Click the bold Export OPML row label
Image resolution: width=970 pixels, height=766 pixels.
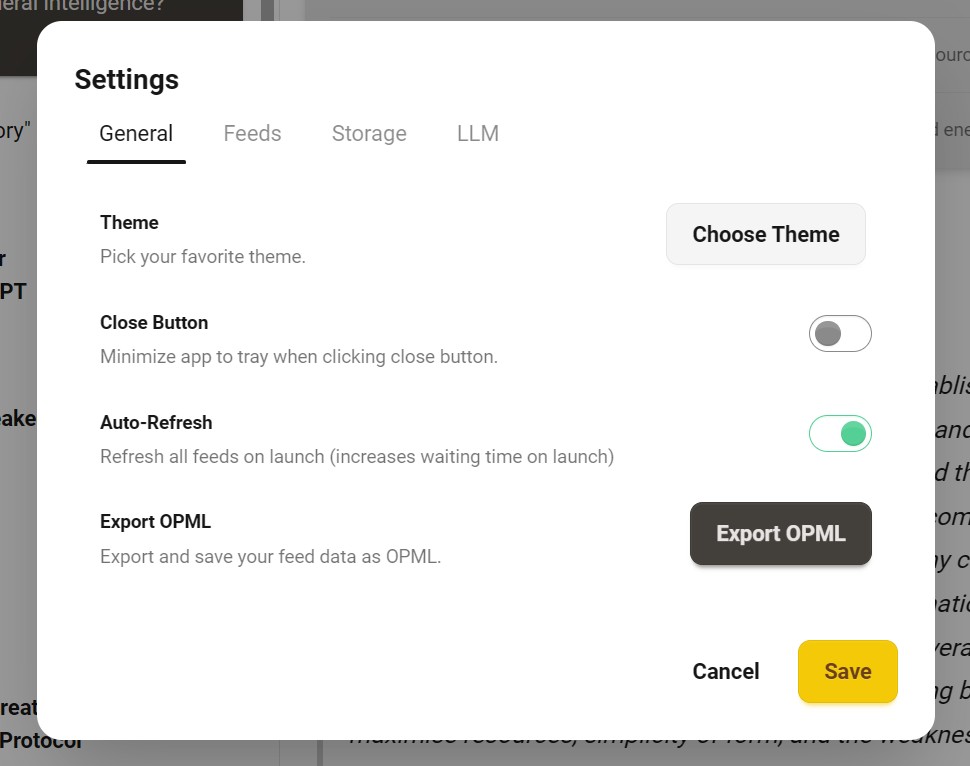tap(155, 522)
